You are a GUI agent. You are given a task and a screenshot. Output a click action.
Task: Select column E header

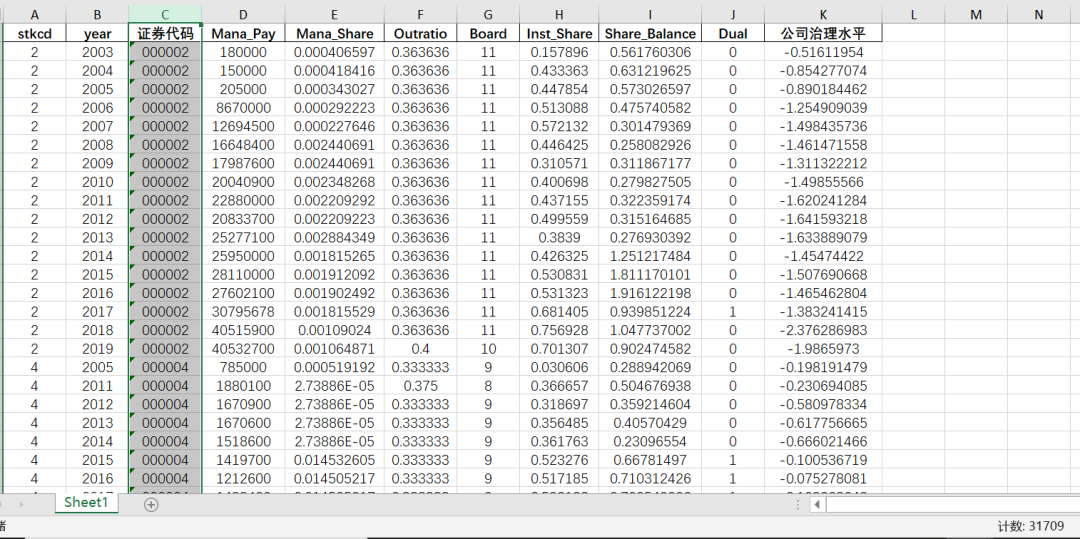click(x=334, y=14)
